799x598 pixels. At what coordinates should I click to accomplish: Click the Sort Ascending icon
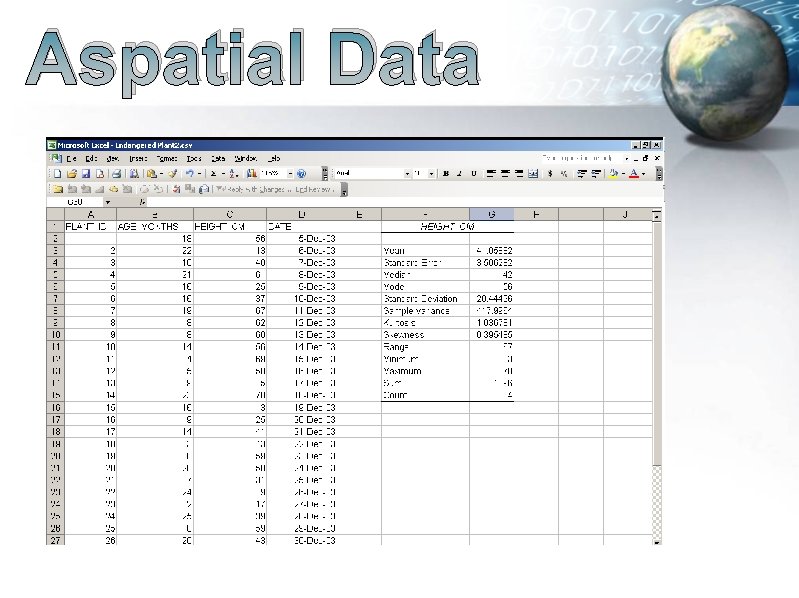(233, 174)
